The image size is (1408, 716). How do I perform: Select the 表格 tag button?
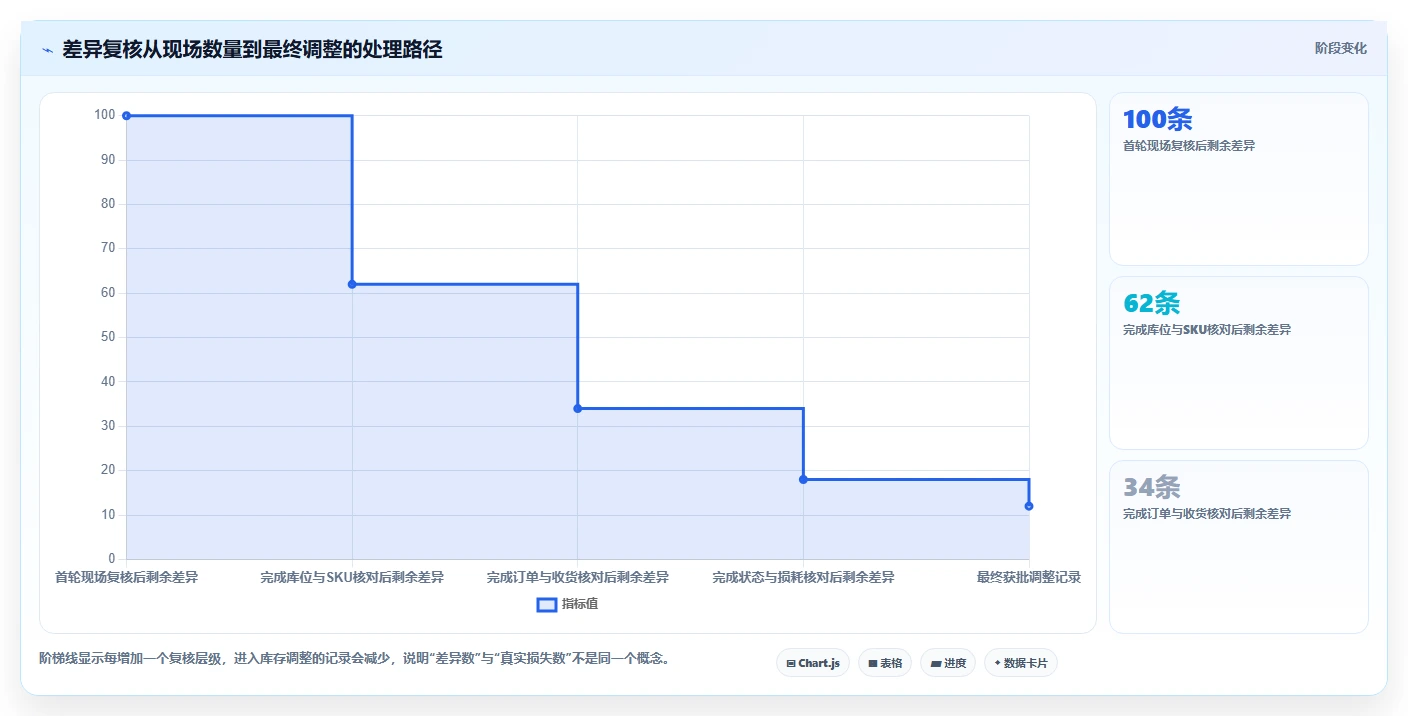(x=884, y=663)
